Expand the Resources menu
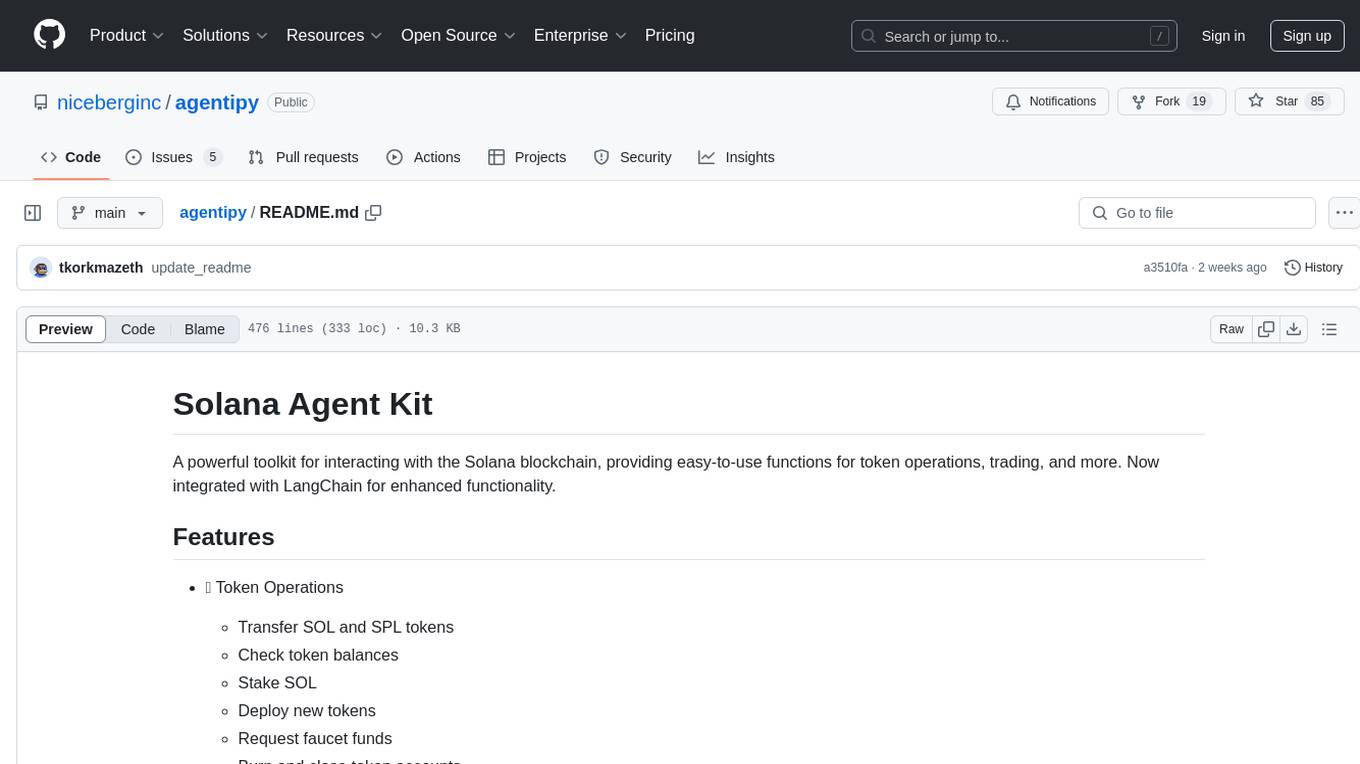 point(334,35)
